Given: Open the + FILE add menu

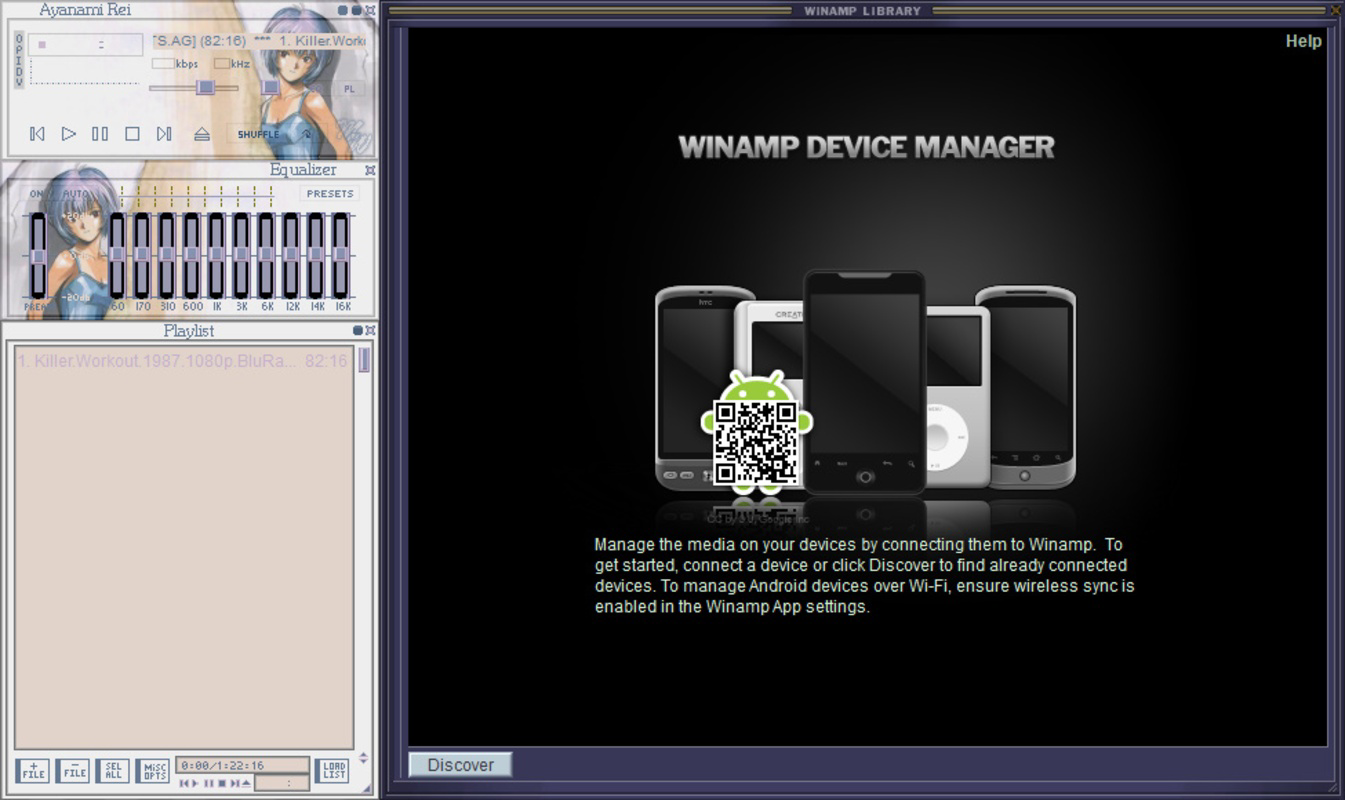Looking at the screenshot, I should 33,771.
